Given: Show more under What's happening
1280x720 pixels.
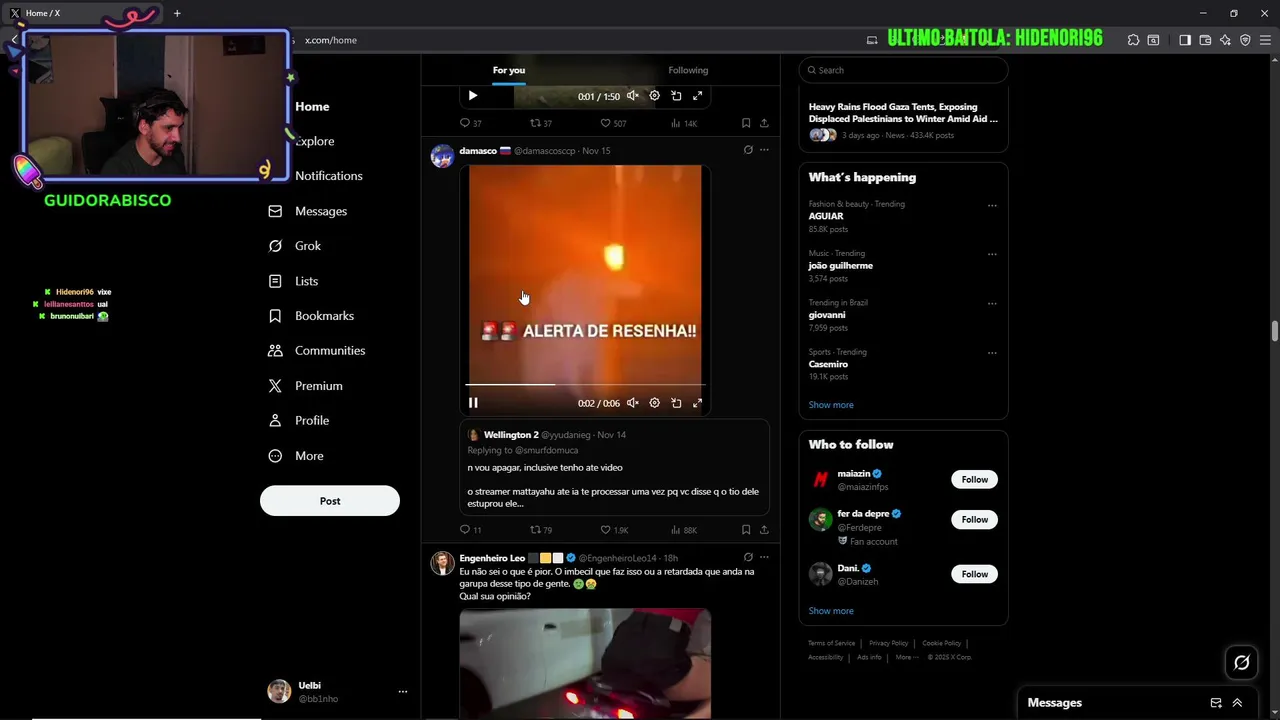Looking at the screenshot, I should [831, 405].
